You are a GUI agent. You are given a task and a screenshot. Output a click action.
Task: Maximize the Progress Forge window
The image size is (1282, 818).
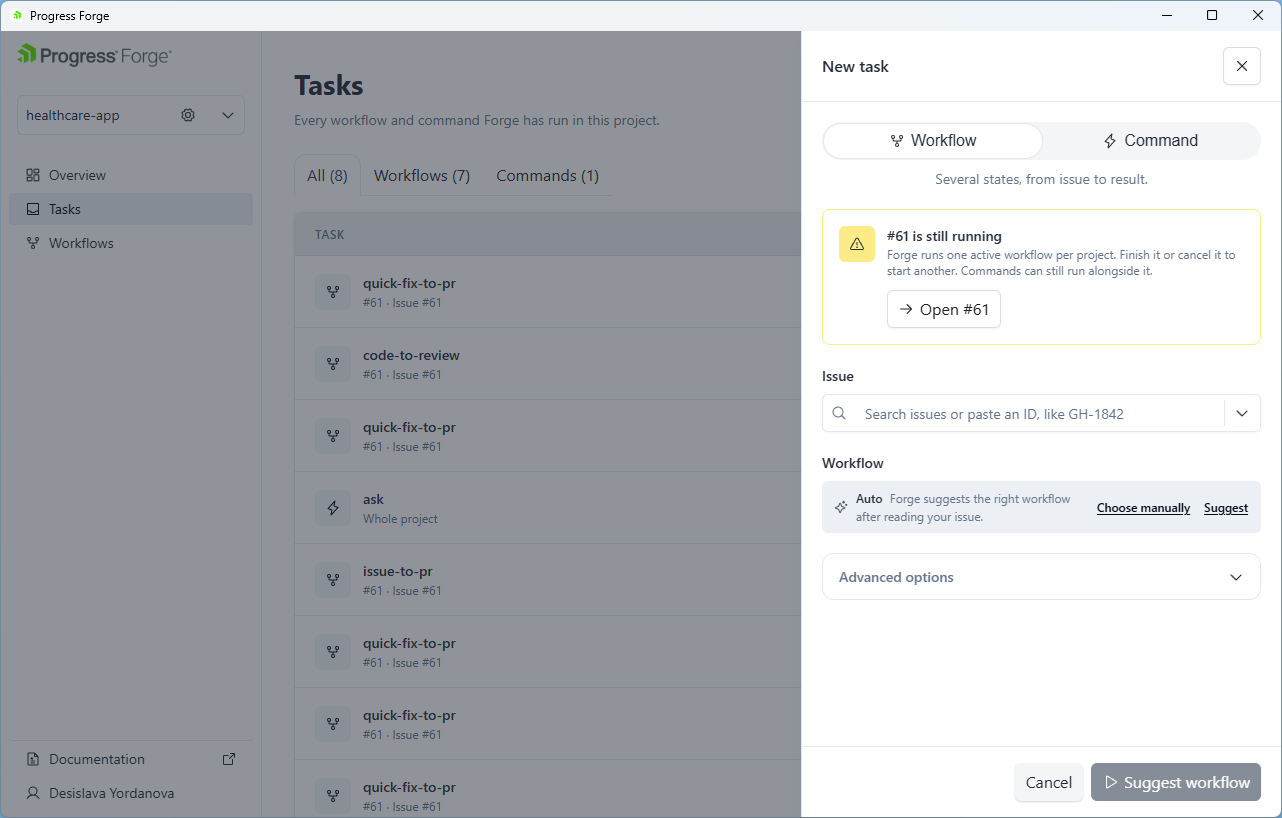[x=1212, y=15]
